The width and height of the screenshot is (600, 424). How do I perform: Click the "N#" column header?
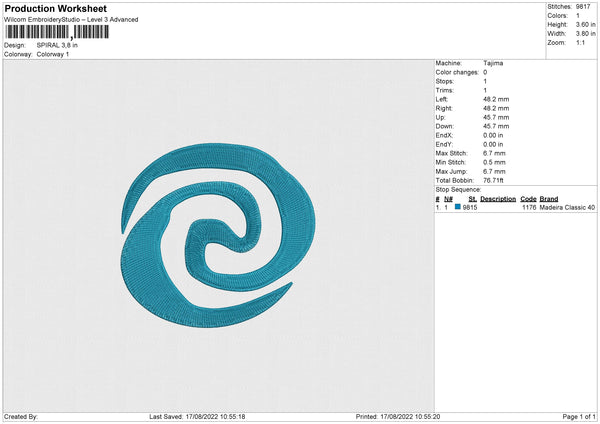(x=448, y=199)
